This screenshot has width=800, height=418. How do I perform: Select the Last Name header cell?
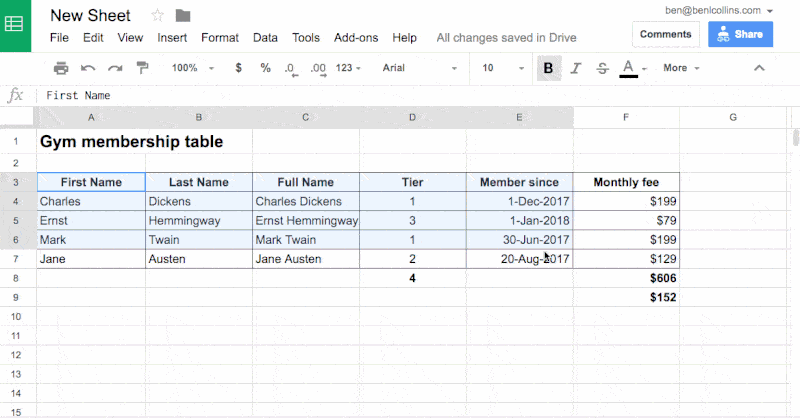coord(198,182)
